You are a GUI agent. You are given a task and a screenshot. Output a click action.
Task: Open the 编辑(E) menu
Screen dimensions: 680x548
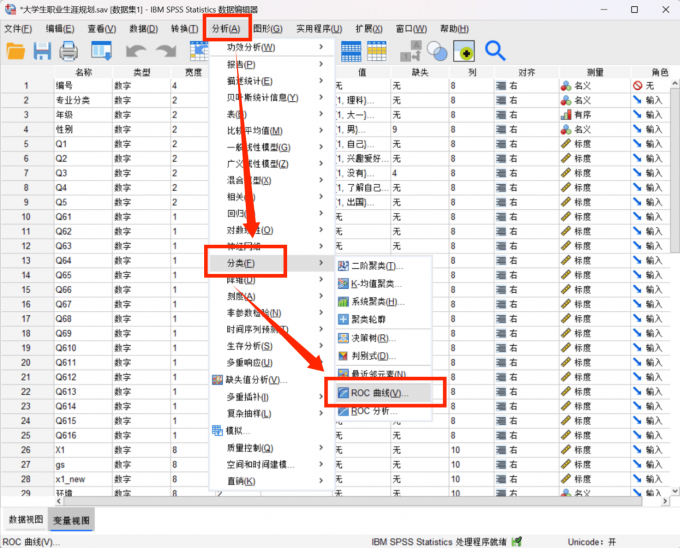click(60, 29)
